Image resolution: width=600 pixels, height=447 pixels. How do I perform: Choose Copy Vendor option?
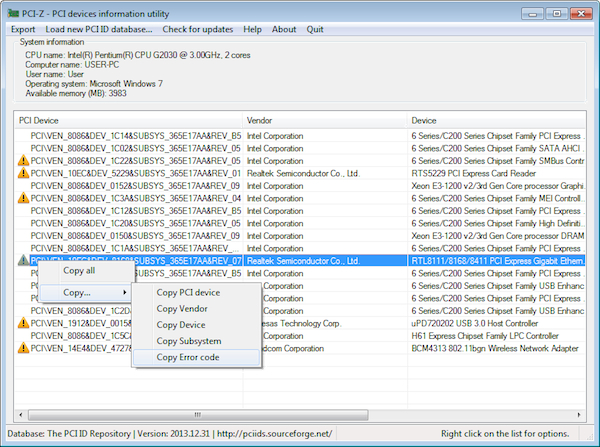click(x=196, y=308)
